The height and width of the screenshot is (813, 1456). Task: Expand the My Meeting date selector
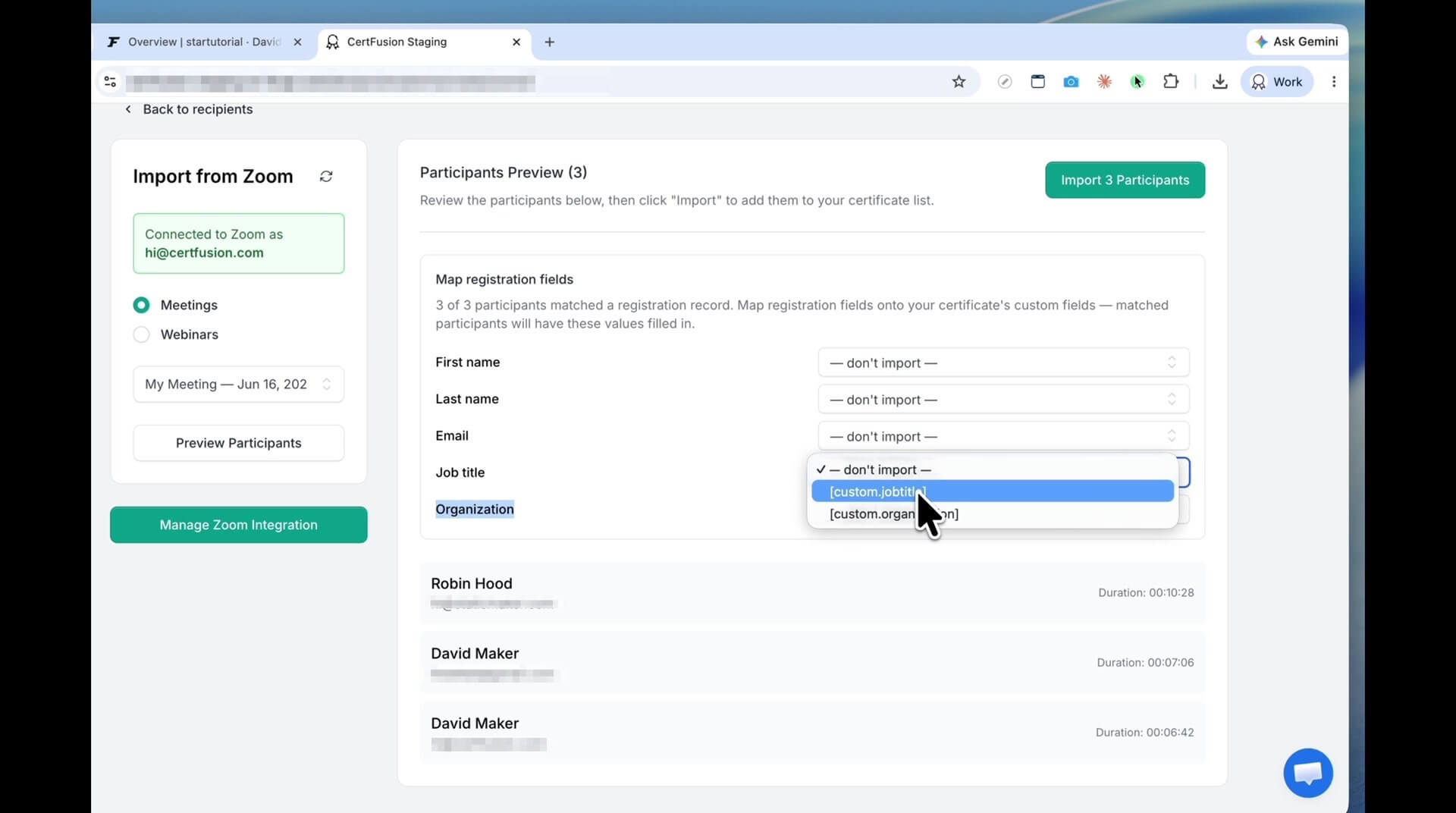(239, 385)
